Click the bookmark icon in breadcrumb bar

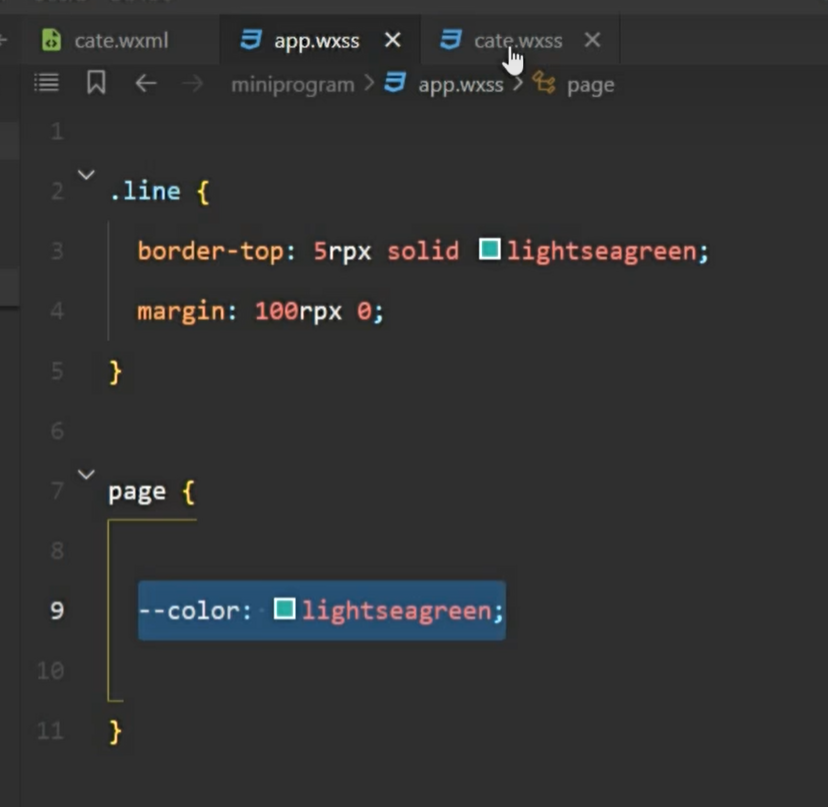(x=96, y=83)
